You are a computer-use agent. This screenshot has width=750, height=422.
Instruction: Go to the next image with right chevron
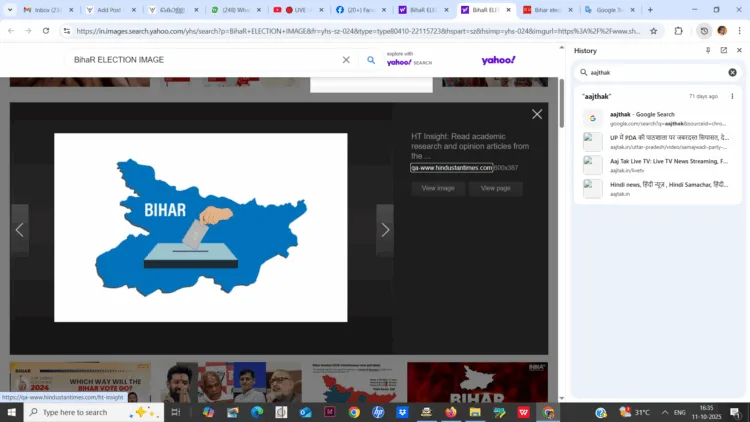point(385,230)
